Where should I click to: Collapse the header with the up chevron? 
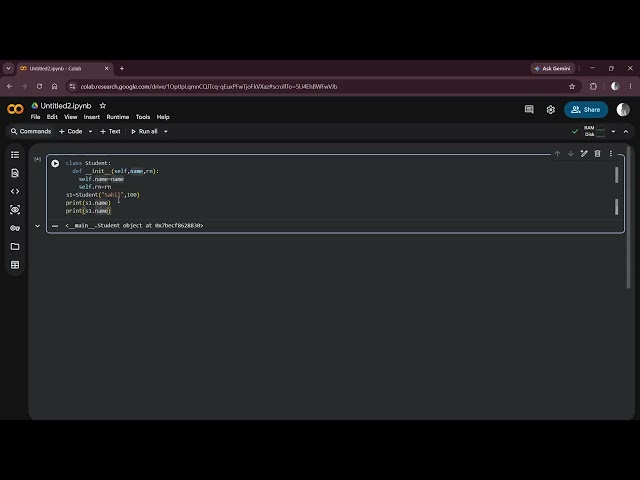[626, 131]
